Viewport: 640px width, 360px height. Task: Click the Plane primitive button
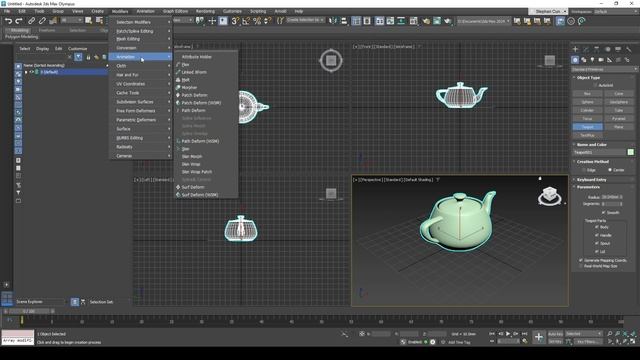[x=619, y=127]
